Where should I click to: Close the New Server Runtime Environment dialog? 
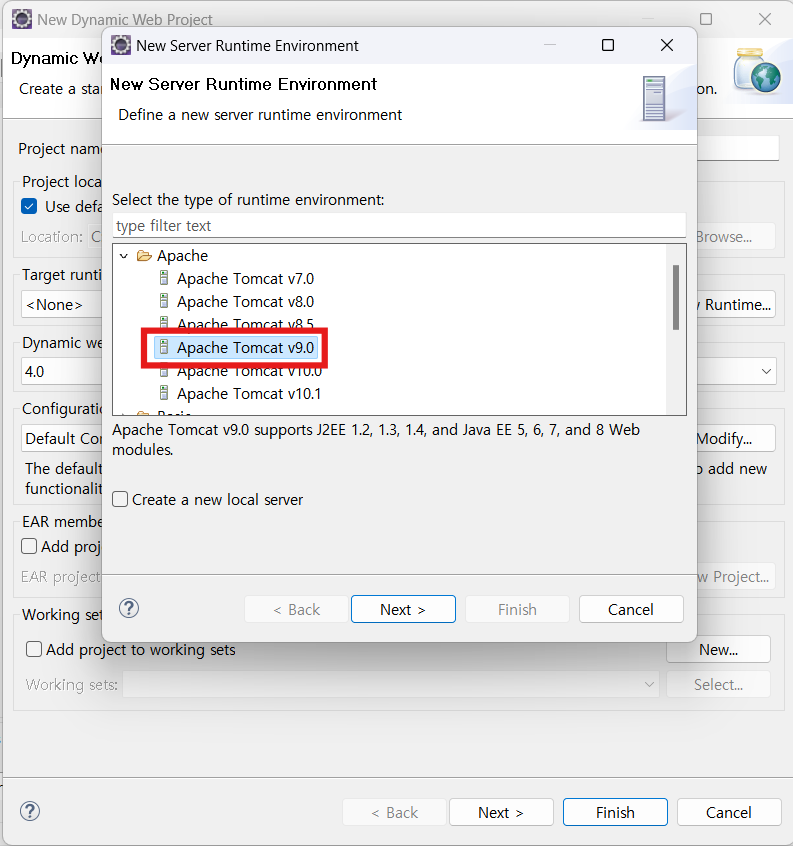pyautogui.click(x=667, y=45)
